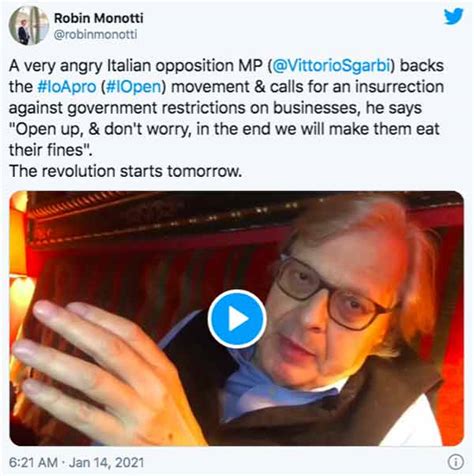This screenshot has height=476, width=474.
Task: Click the 6:21 AM timestamp
Action: pyautogui.click(x=33, y=463)
